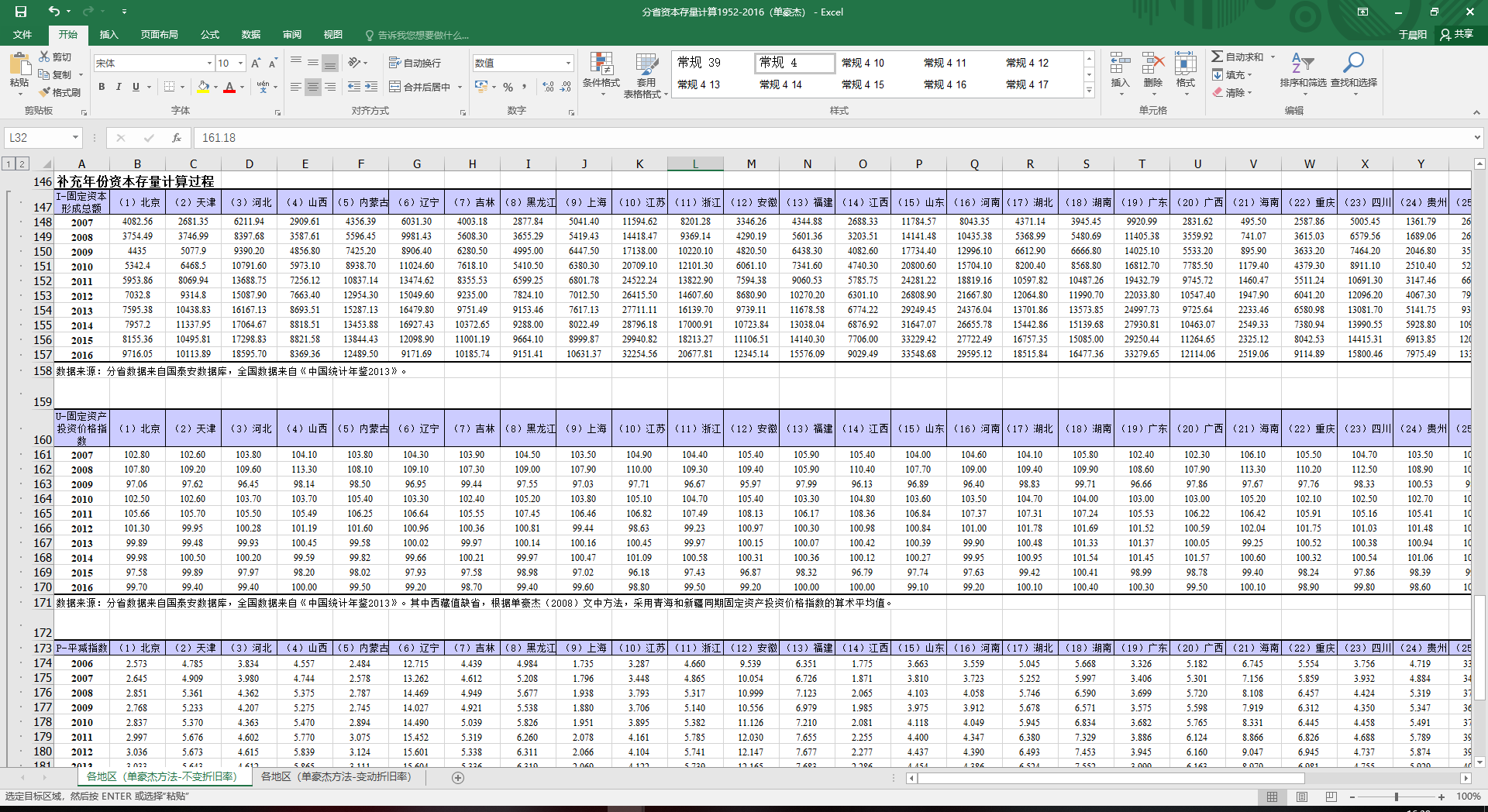Viewport: 1488px width, 812px height.
Task: Click the increase font size icon
Action: click(x=256, y=63)
